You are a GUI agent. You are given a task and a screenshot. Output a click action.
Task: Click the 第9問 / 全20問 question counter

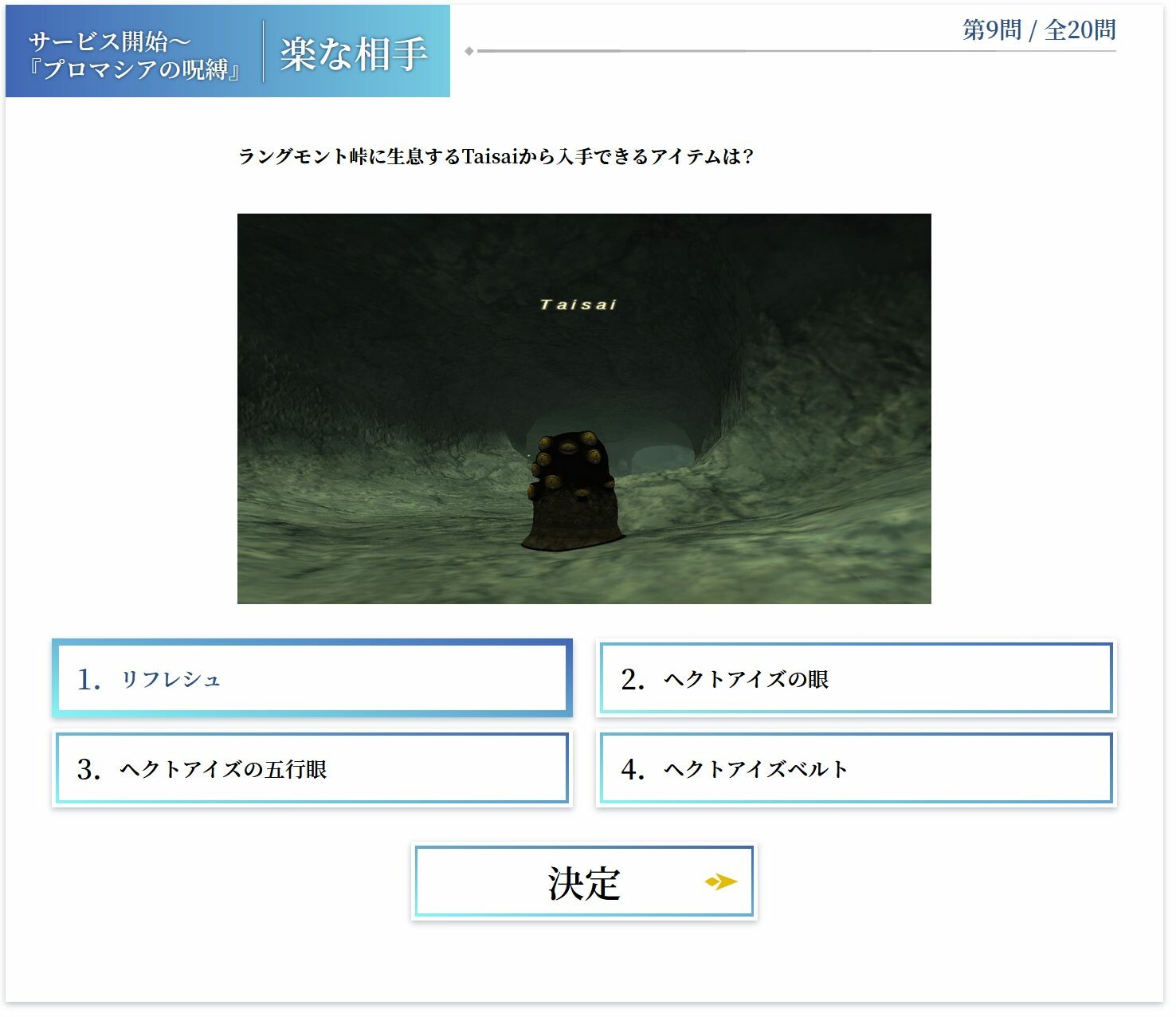[x=1039, y=30]
